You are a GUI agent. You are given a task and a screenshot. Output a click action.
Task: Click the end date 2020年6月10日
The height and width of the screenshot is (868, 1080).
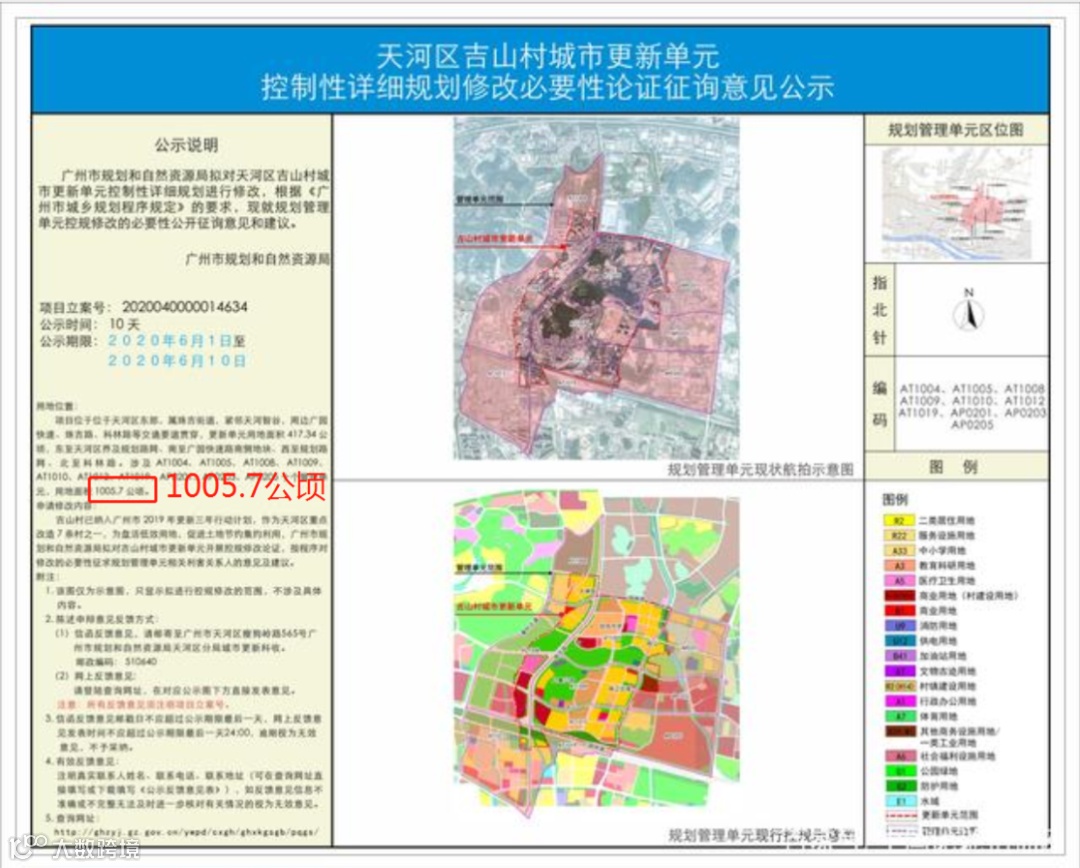[x=177, y=361]
